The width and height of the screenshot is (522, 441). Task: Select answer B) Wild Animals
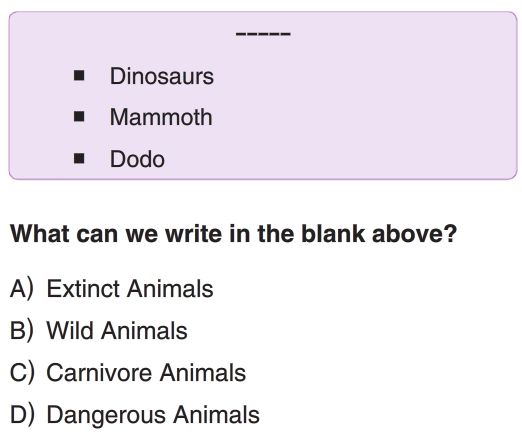(99, 331)
